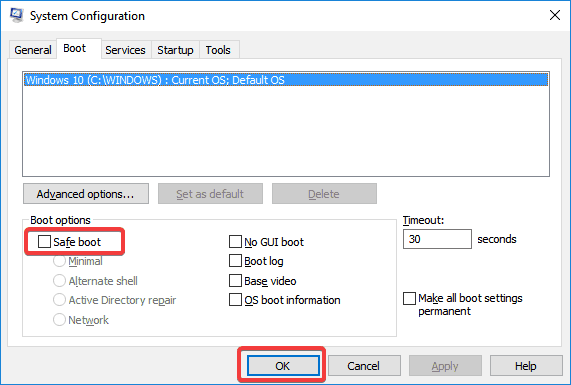Select the Windows 10 boot entry

286,80
